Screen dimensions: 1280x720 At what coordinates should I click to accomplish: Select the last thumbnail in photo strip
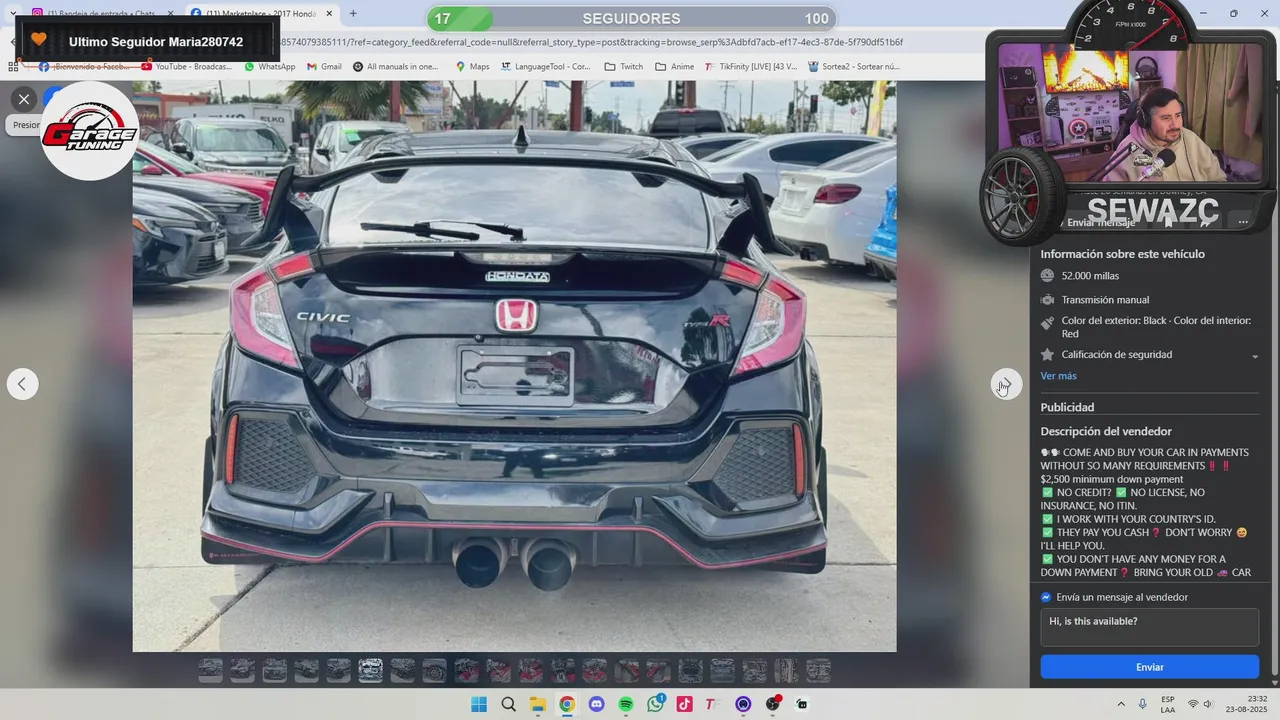[x=818, y=670]
